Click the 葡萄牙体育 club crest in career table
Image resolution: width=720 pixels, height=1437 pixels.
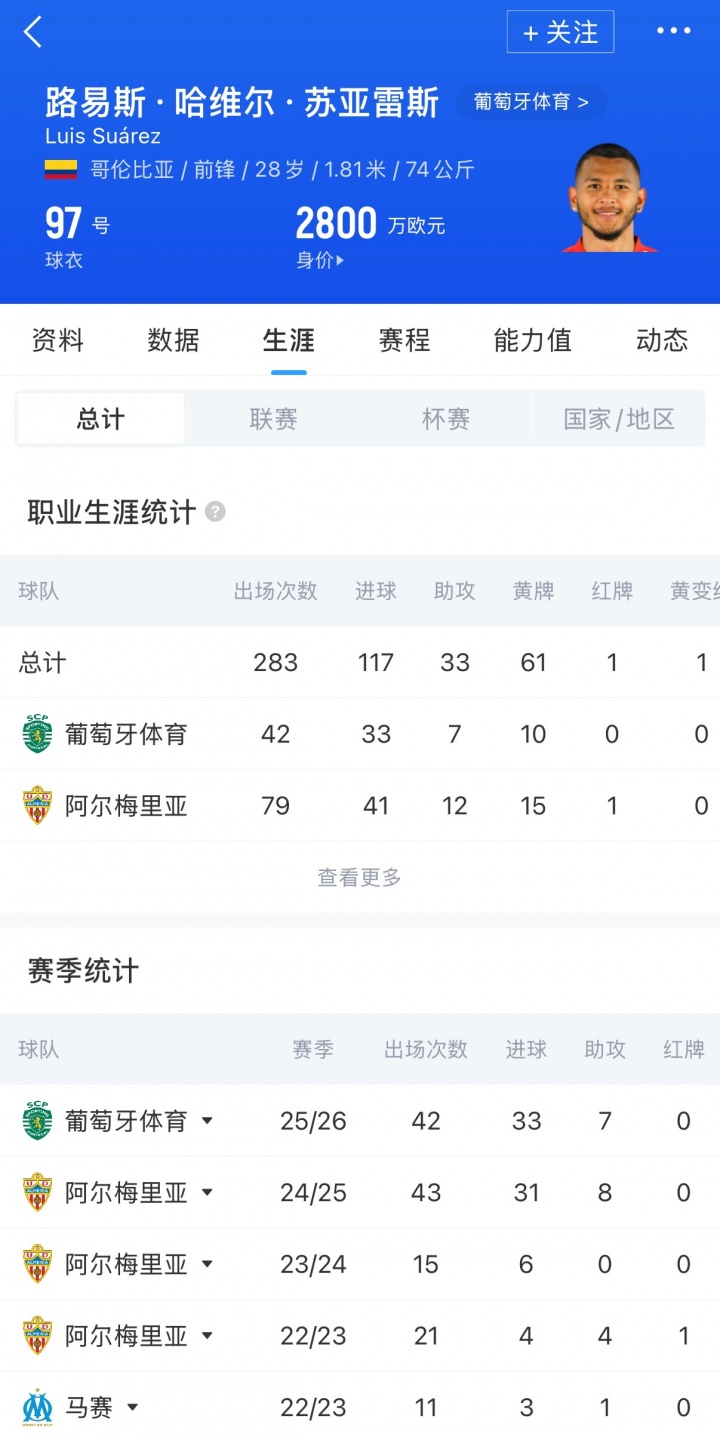(38, 733)
